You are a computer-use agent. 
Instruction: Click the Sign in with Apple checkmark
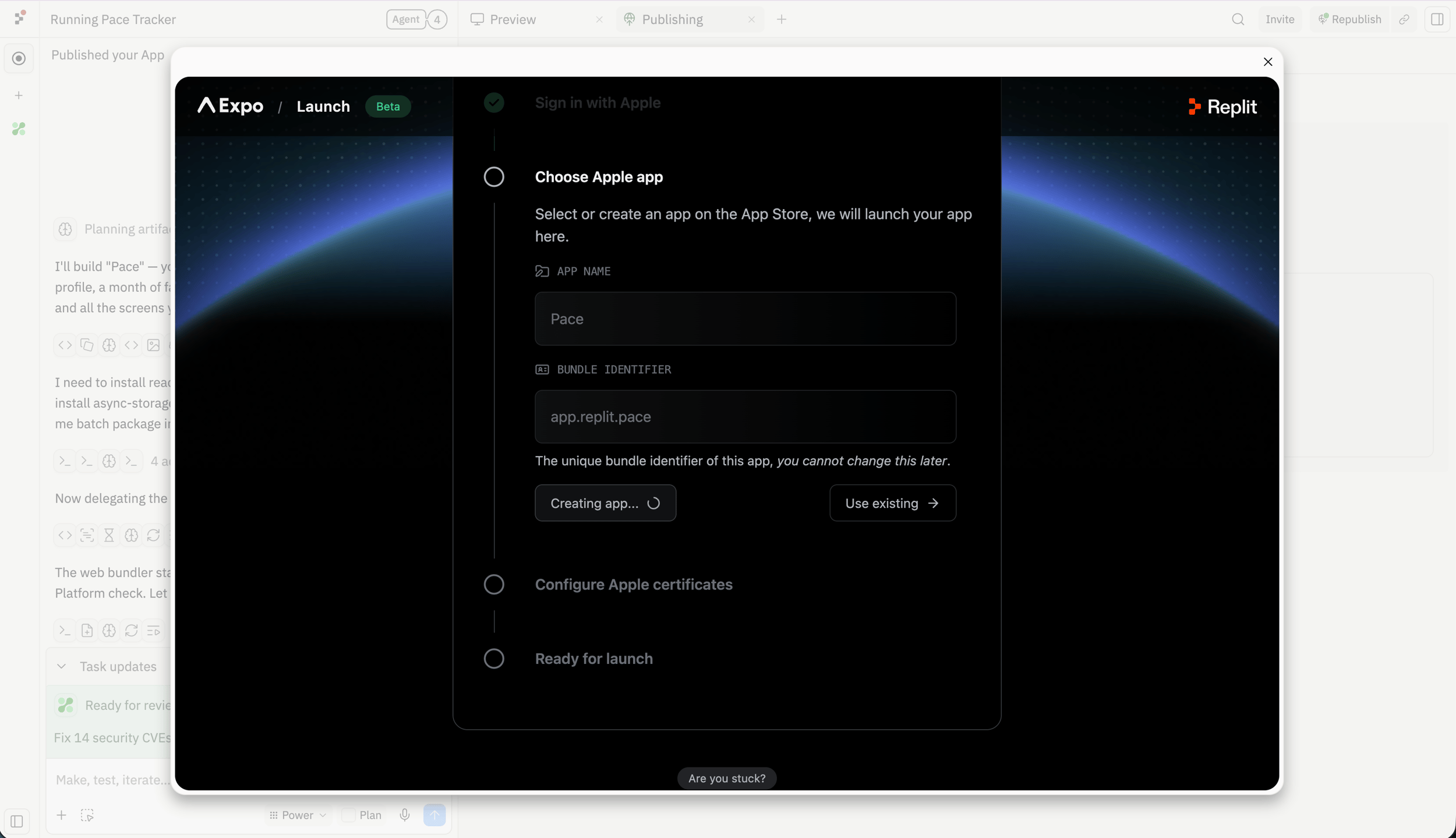point(493,102)
